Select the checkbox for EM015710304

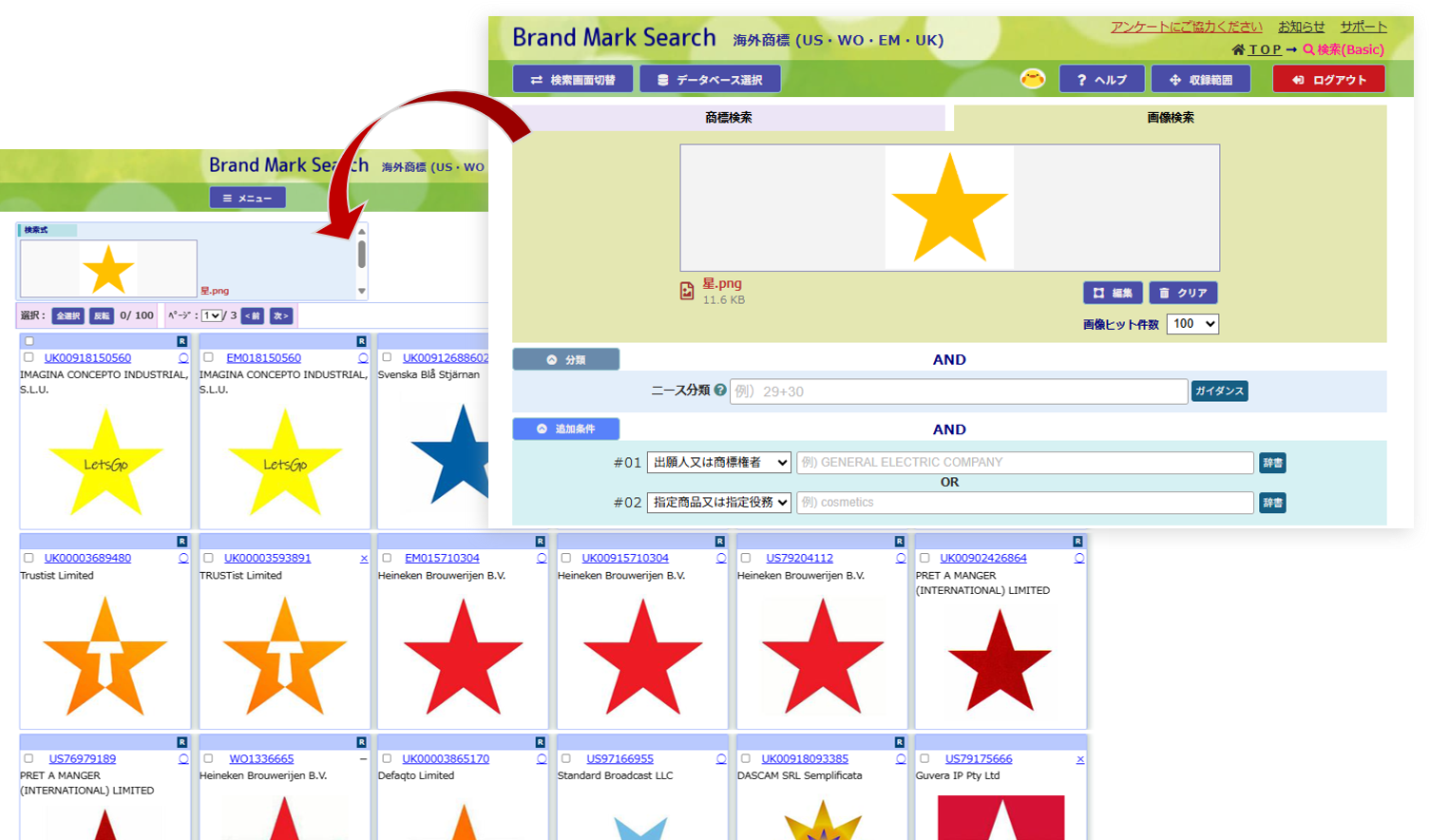tap(387, 559)
